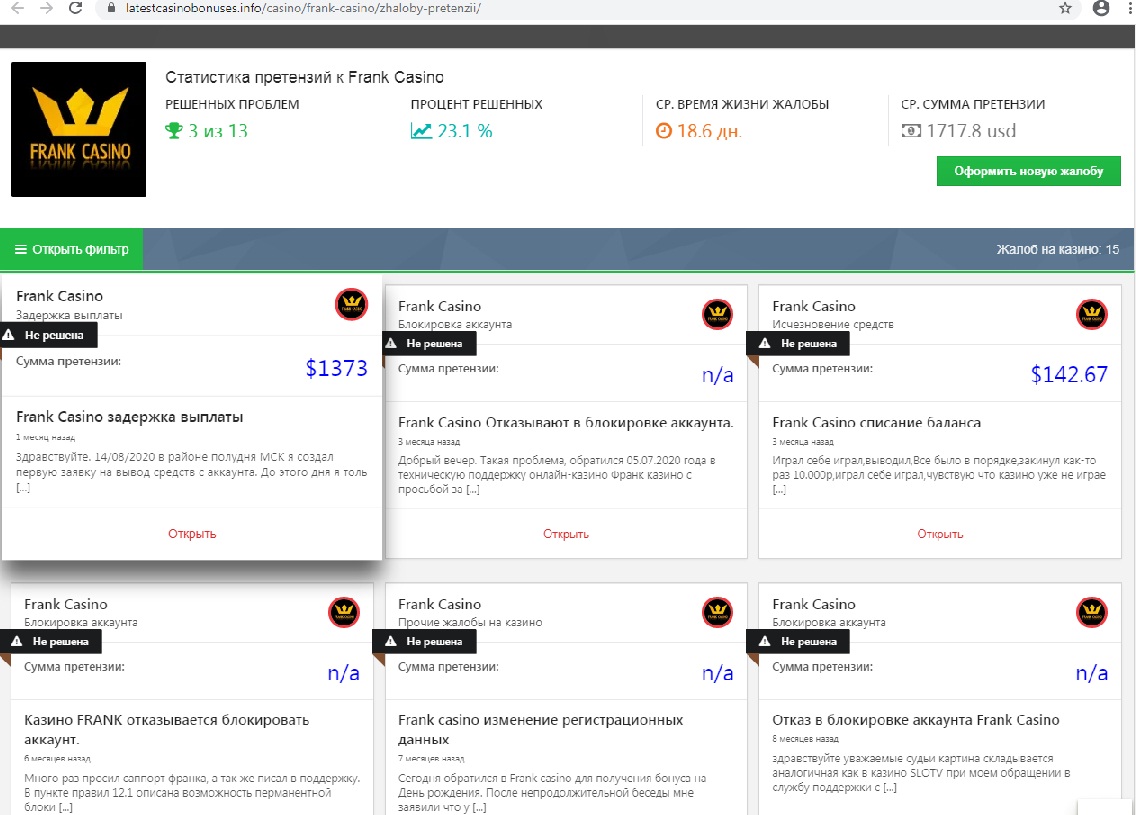Screen dimensions: 1136x815
Task: Click Открыть on the списание баланса complaint
Action: click(x=940, y=534)
